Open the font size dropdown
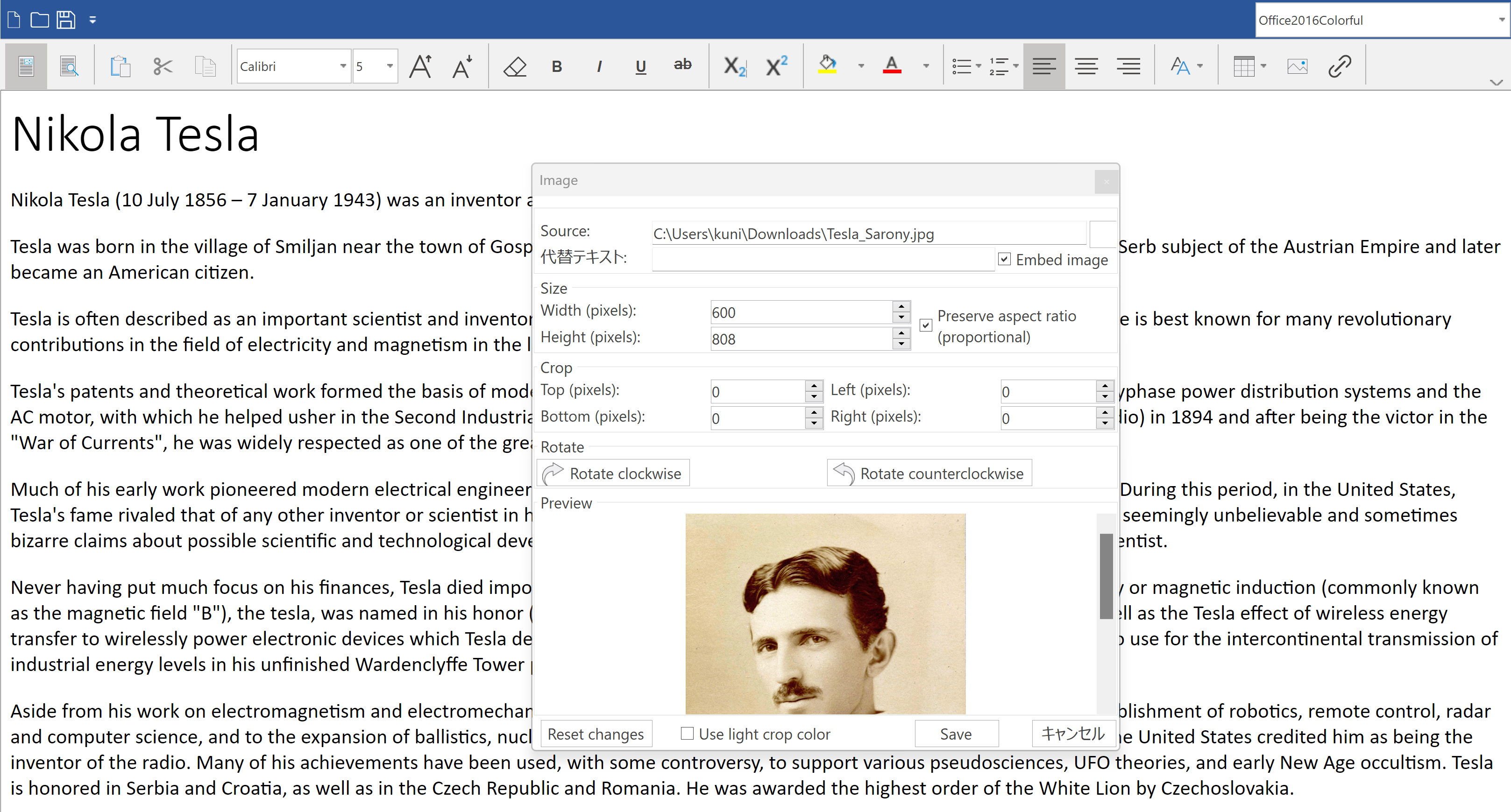 click(390, 66)
